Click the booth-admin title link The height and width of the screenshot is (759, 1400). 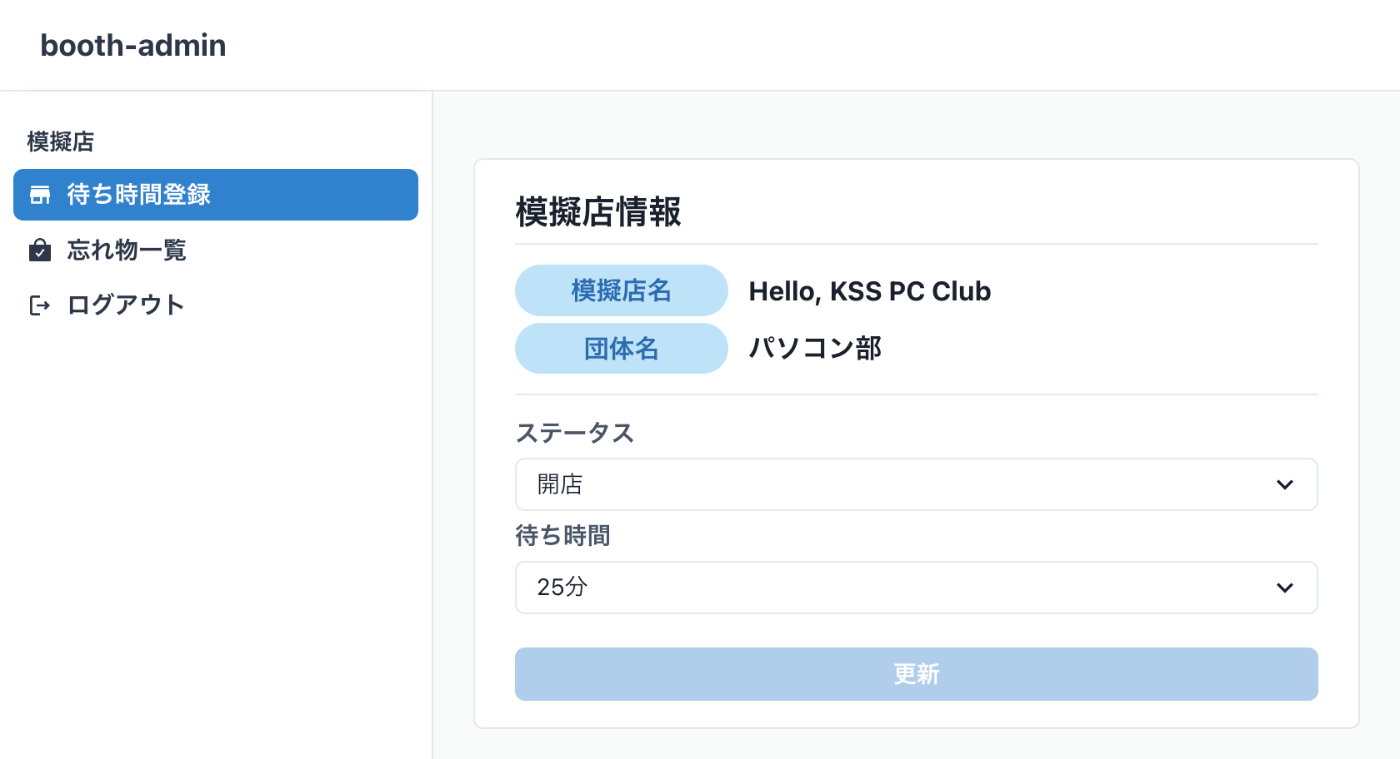133,45
